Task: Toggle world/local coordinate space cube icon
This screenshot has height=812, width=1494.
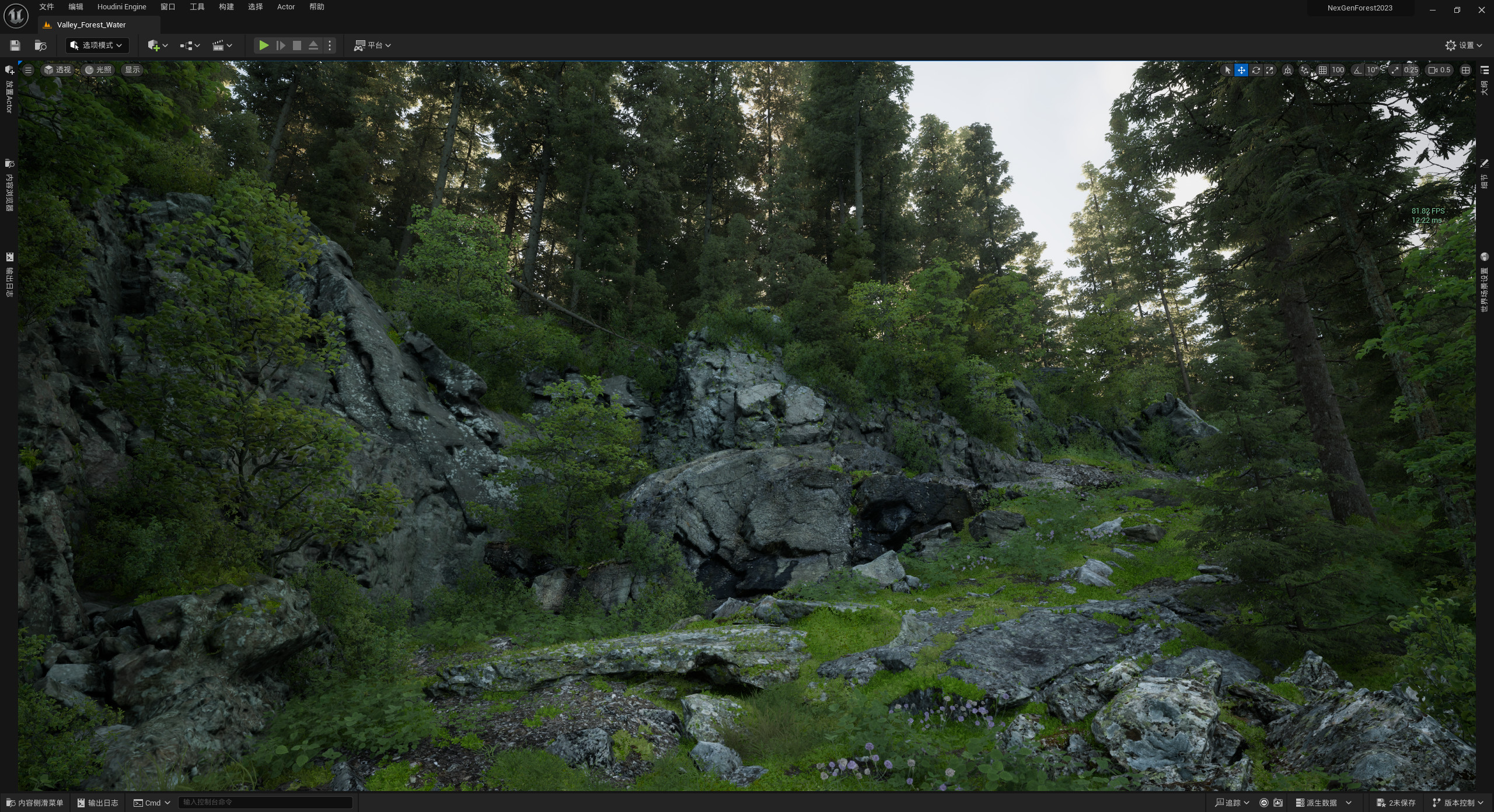Action: [x=1287, y=70]
